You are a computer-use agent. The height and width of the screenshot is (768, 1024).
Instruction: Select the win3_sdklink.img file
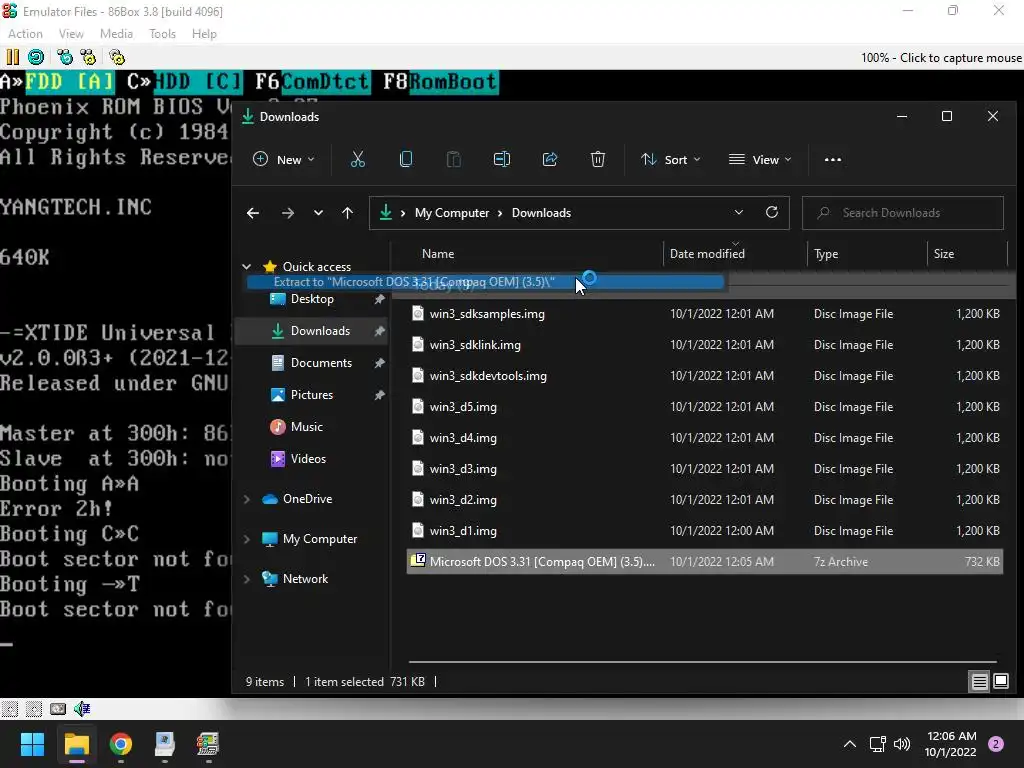click(705, 345)
